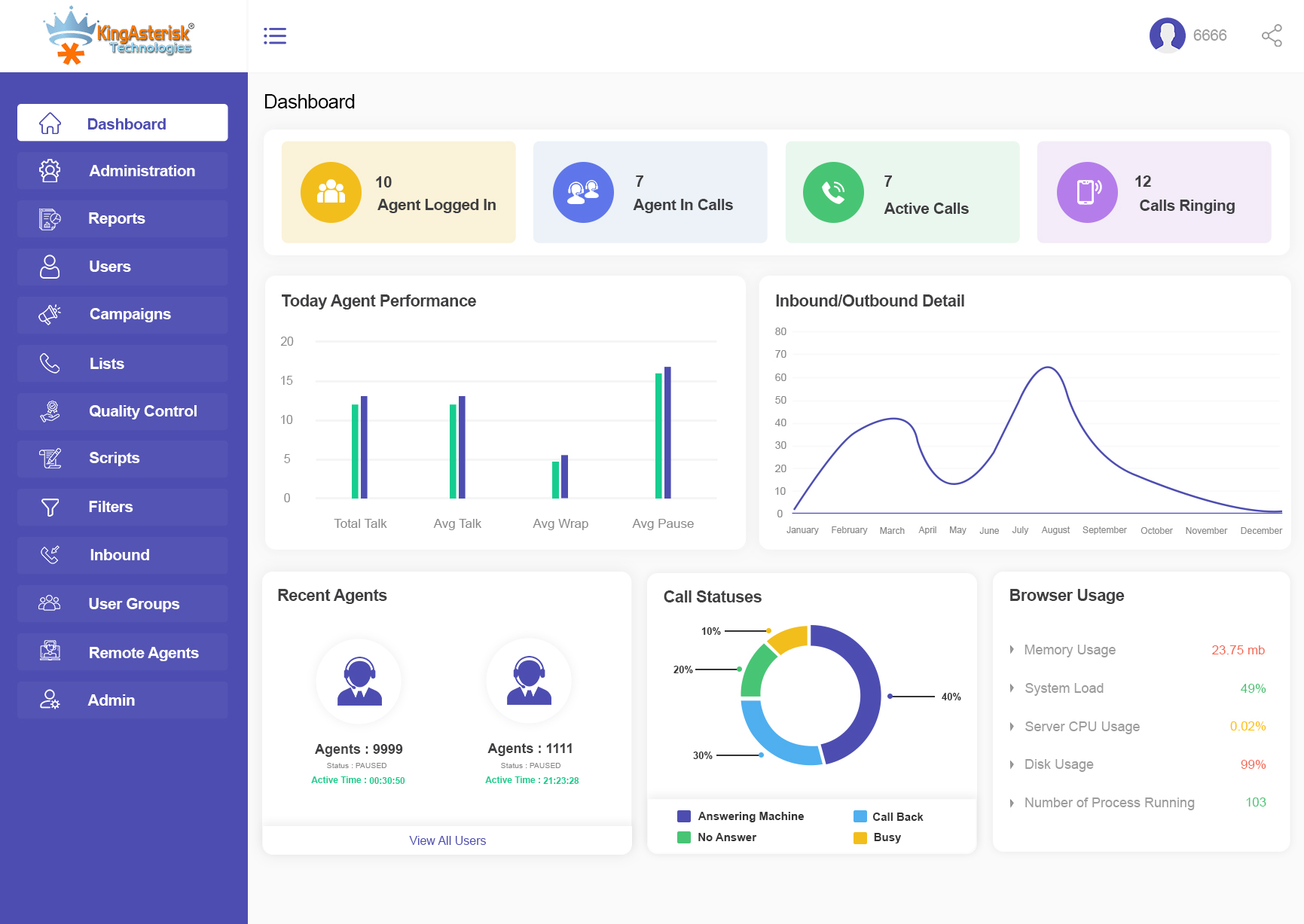The width and height of the screenshot is (1304, 924).
Task: Click the Agent Logged In yellow icon
Action: pyautogui.click(x=331, y=193)
